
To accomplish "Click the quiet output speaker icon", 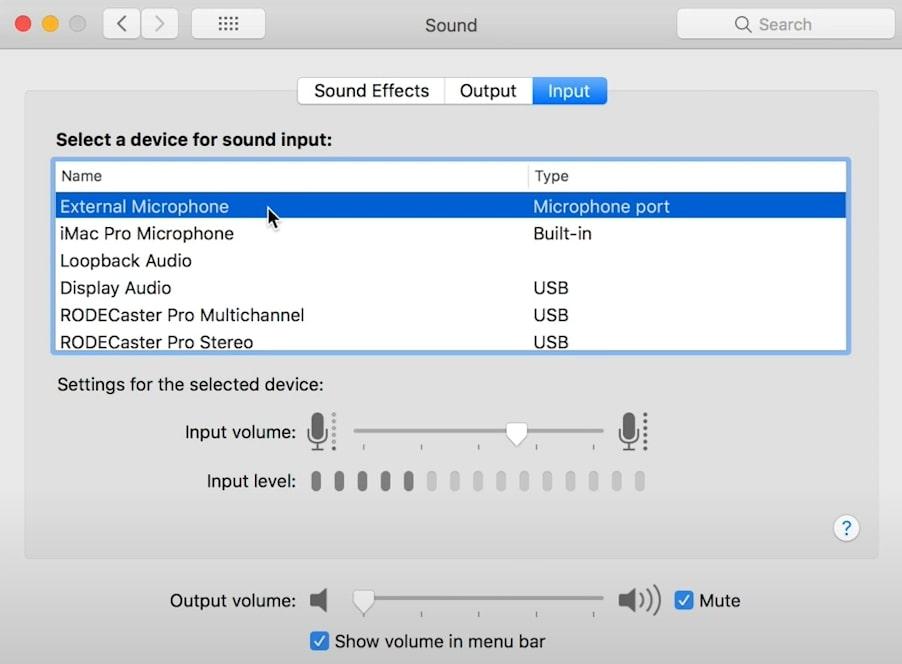I will (319, 600).
